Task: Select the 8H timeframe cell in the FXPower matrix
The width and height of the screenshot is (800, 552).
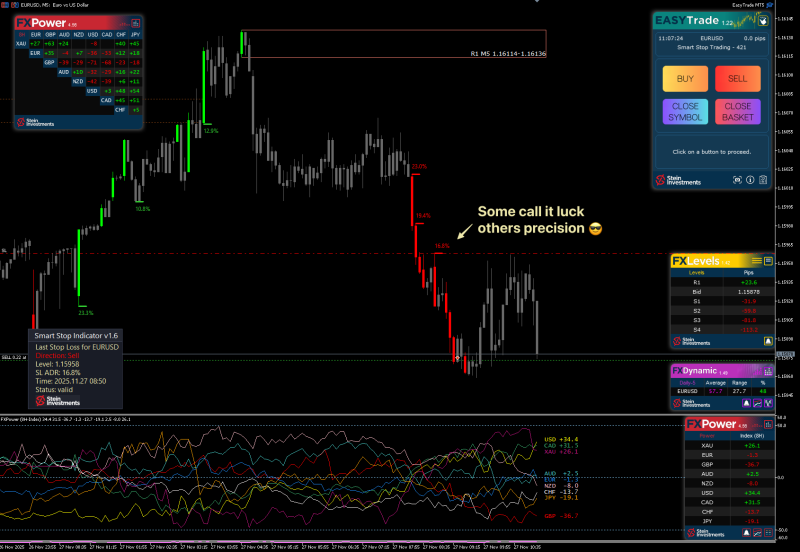Action: coord(21,35)
